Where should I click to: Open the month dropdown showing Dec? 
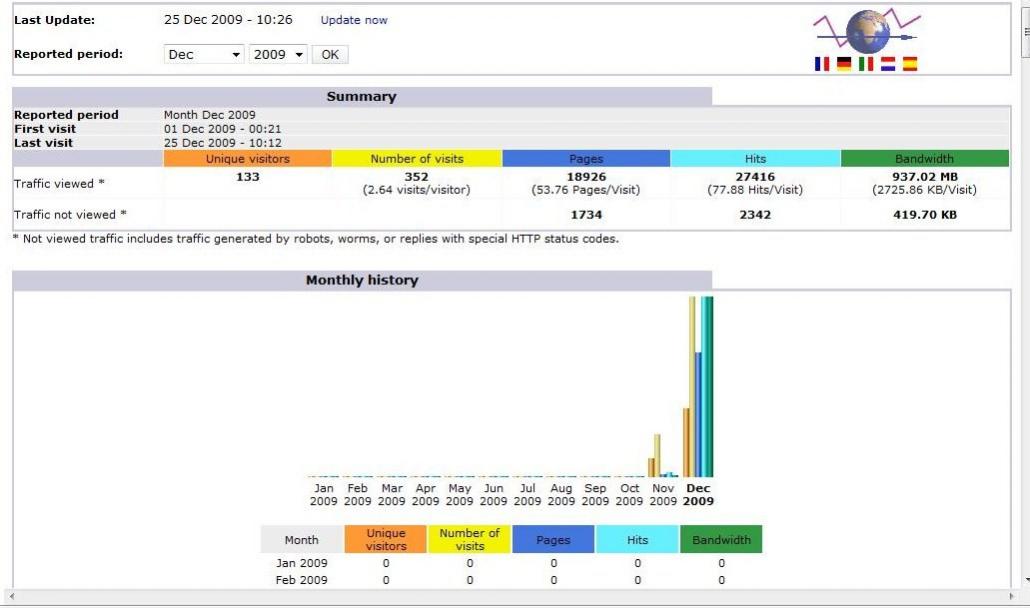tap(204, 55)
